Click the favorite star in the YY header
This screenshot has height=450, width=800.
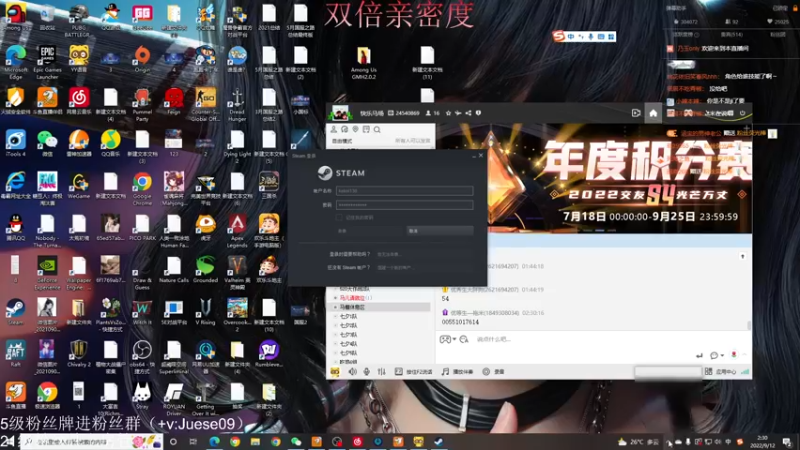click(x=448, y=113)
